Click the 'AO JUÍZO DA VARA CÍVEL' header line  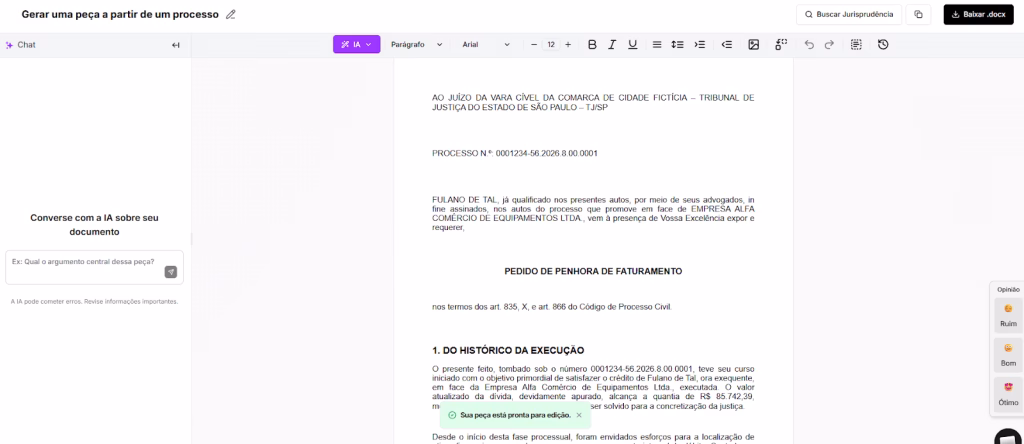click(593, 103)
